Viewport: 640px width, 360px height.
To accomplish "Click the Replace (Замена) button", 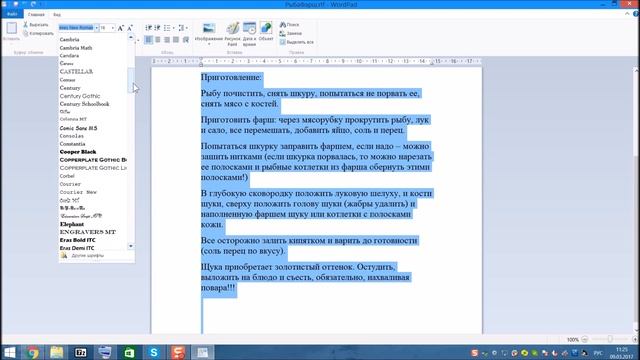I will 291,33.
